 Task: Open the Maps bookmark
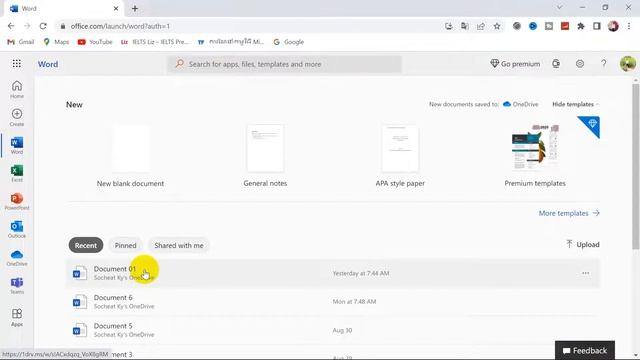pyautogui.click(x=56, y=42)
